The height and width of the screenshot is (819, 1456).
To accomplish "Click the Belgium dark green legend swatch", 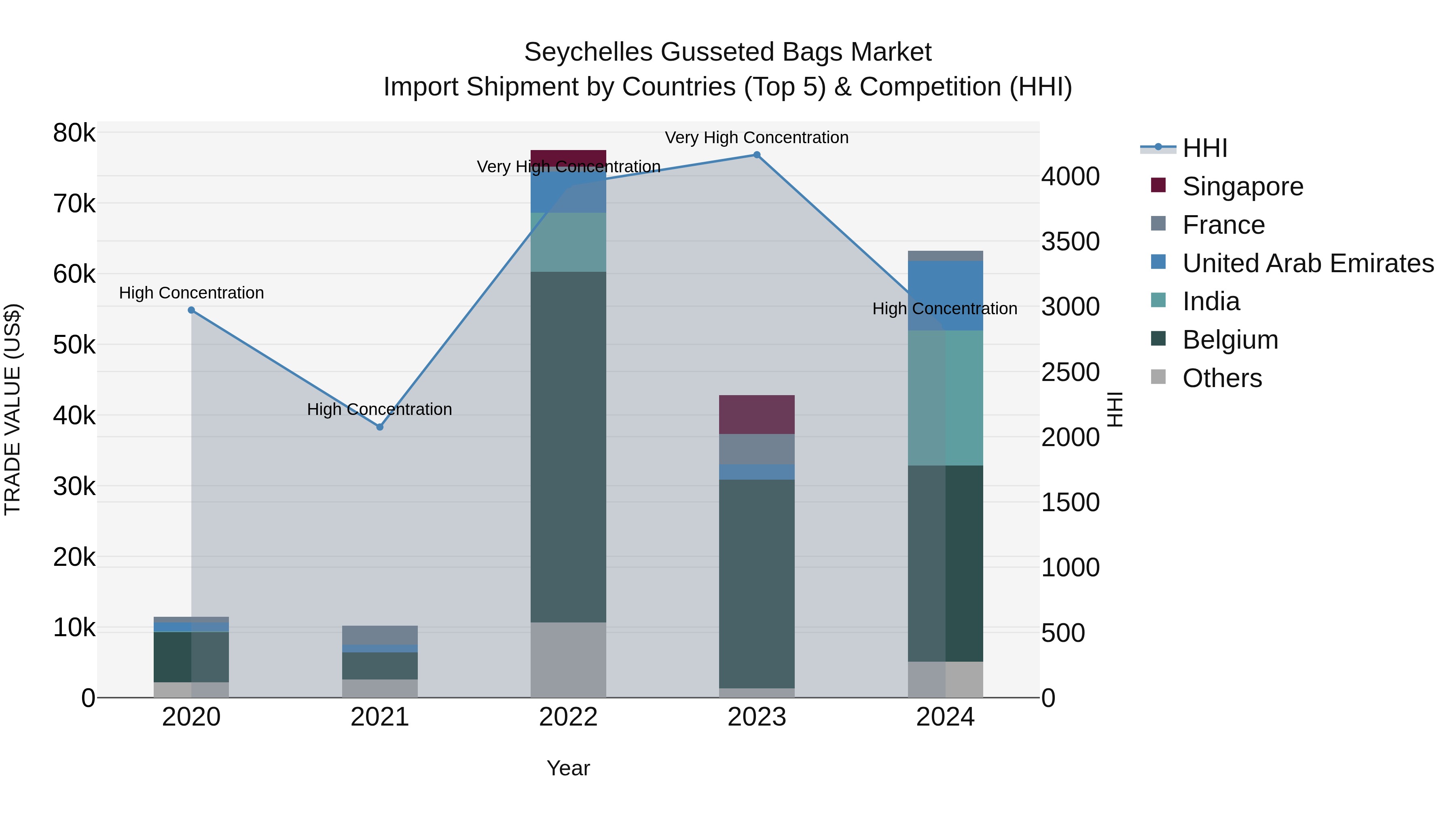I will coord(1158,339).
